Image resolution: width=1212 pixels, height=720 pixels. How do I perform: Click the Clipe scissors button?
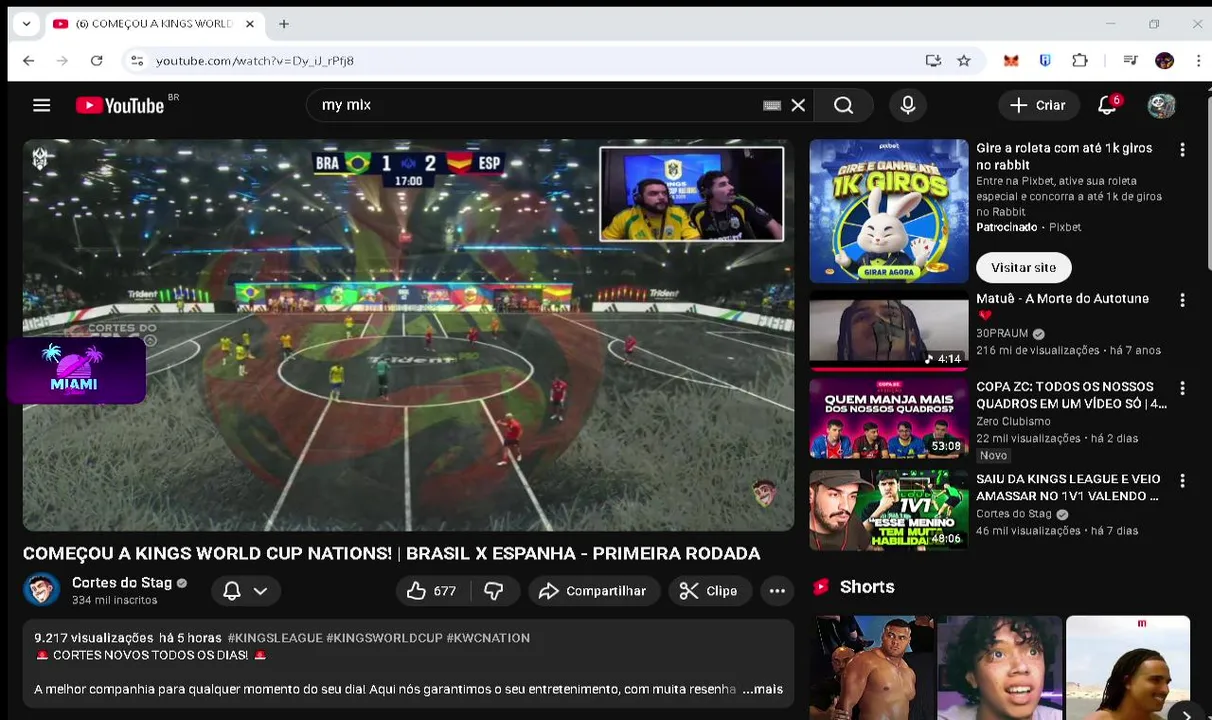pos(709,591)
